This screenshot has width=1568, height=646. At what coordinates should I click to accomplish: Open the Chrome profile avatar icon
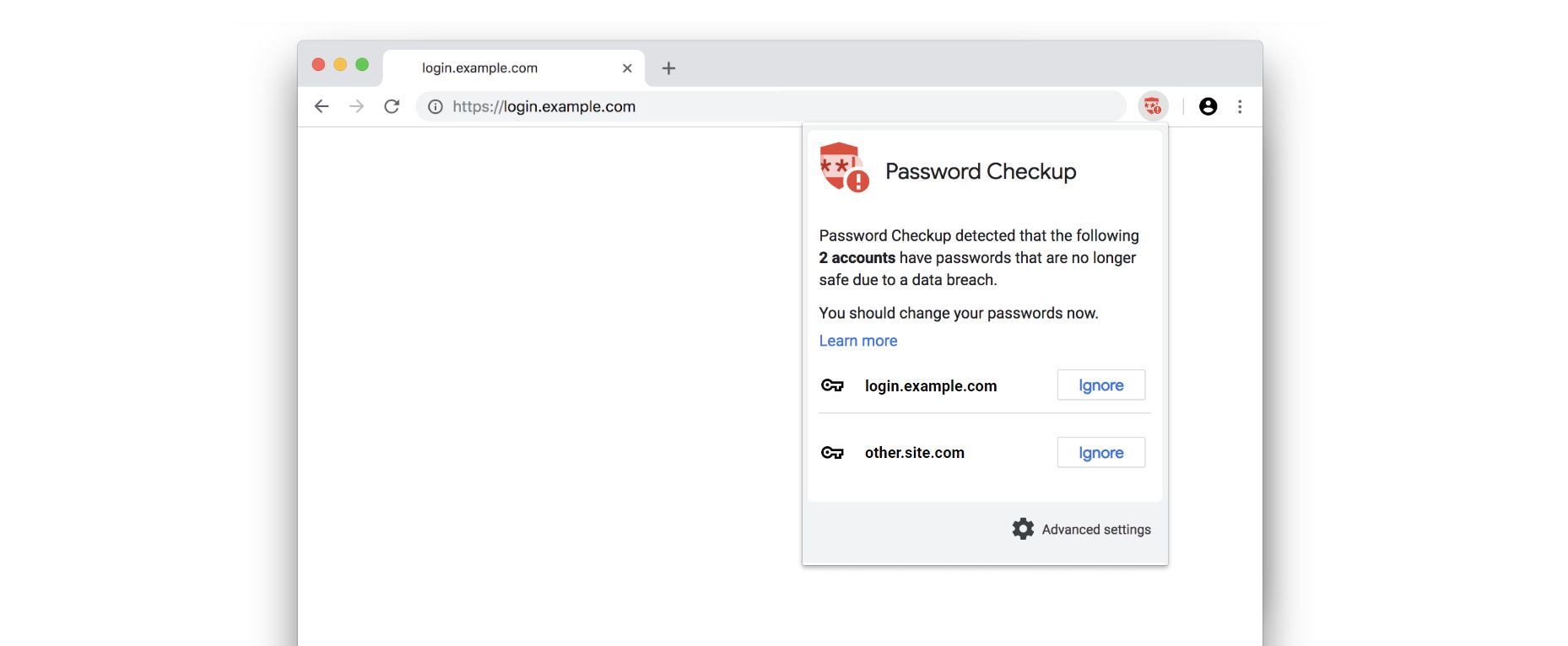point(1208,106)
